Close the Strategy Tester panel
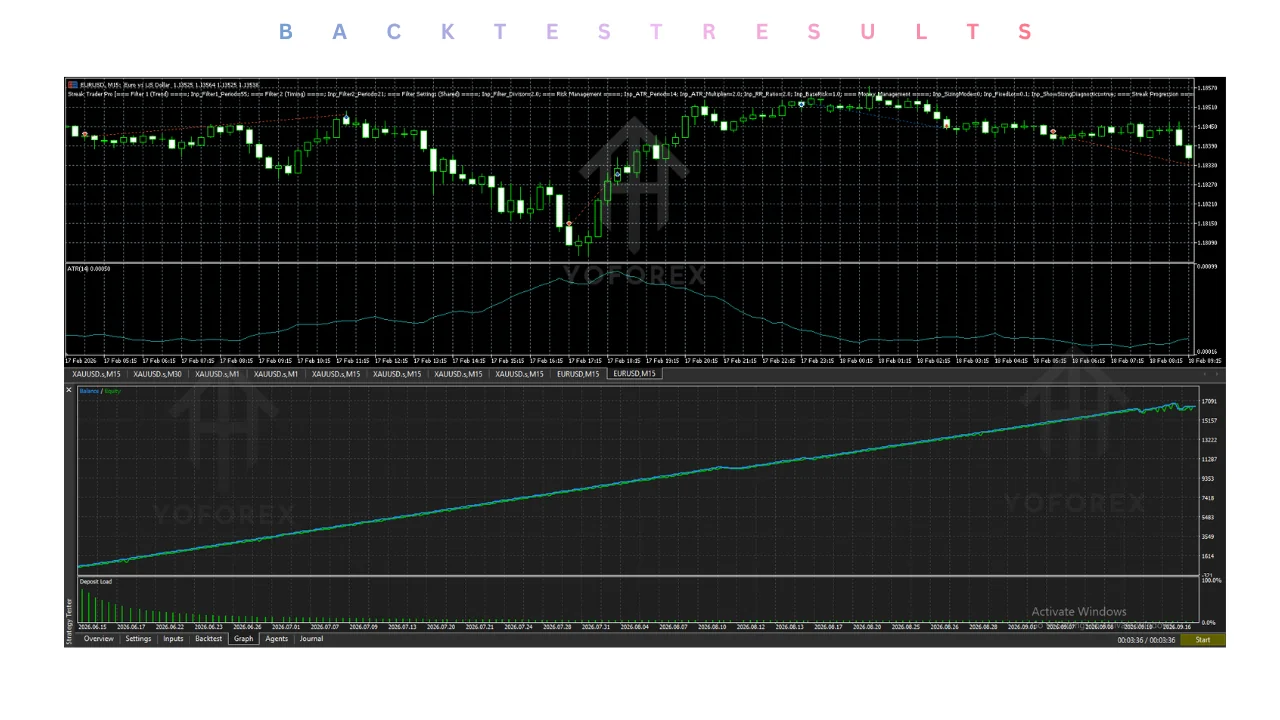This screenshot has height=720, width=1280. [69, 390]
